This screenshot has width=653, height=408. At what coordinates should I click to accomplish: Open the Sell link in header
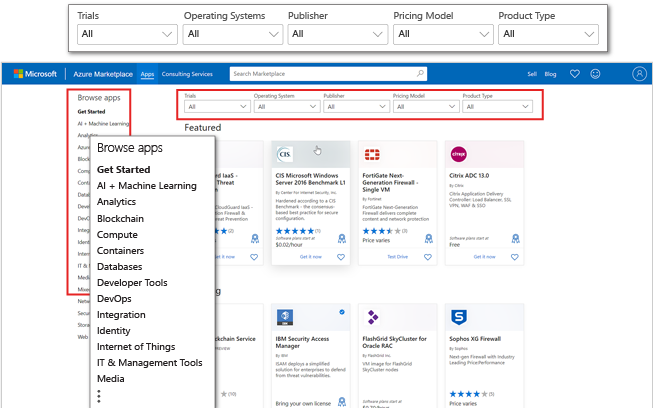532,74
